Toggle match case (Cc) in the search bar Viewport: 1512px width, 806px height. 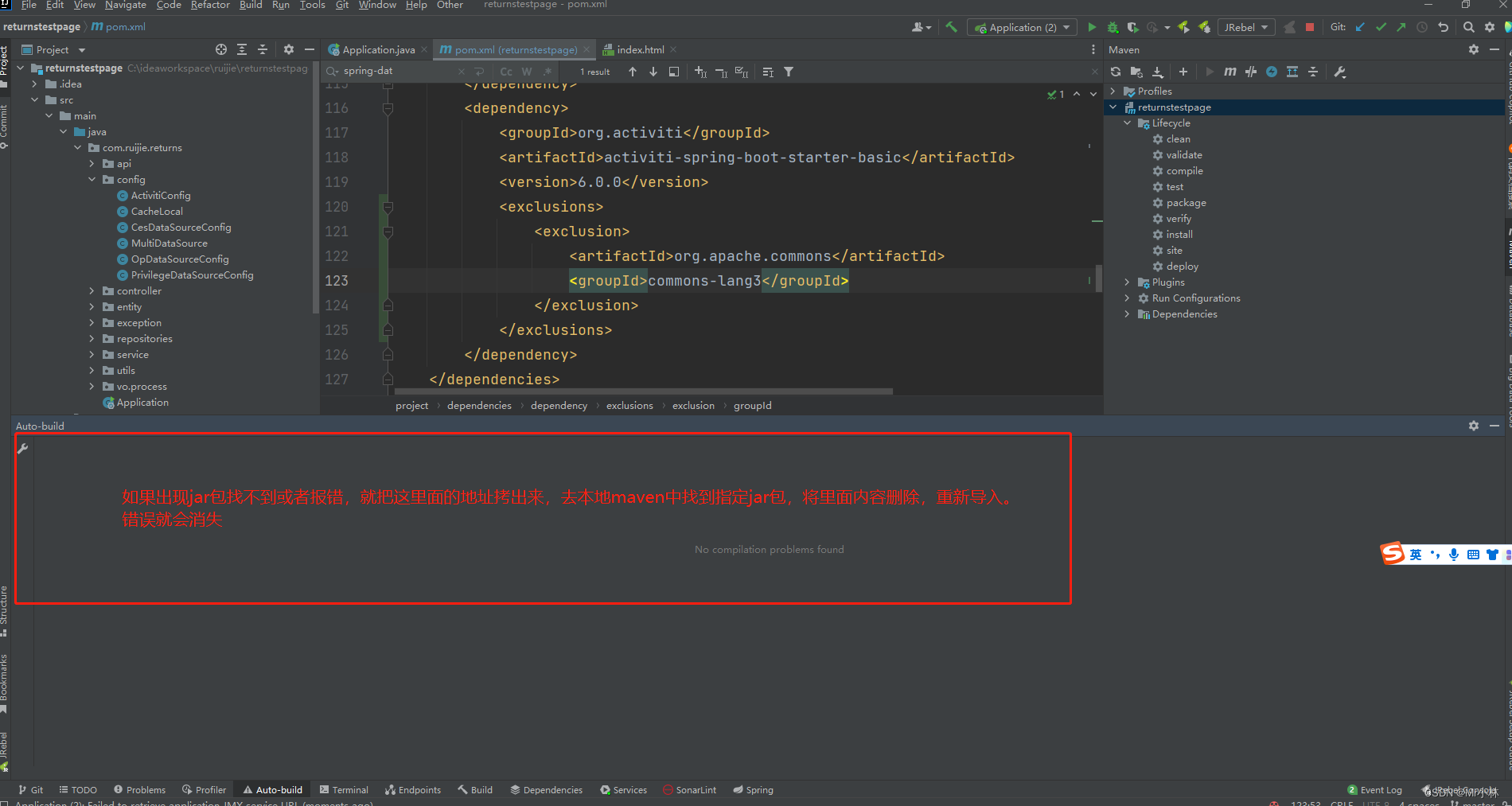coord(506,71)
